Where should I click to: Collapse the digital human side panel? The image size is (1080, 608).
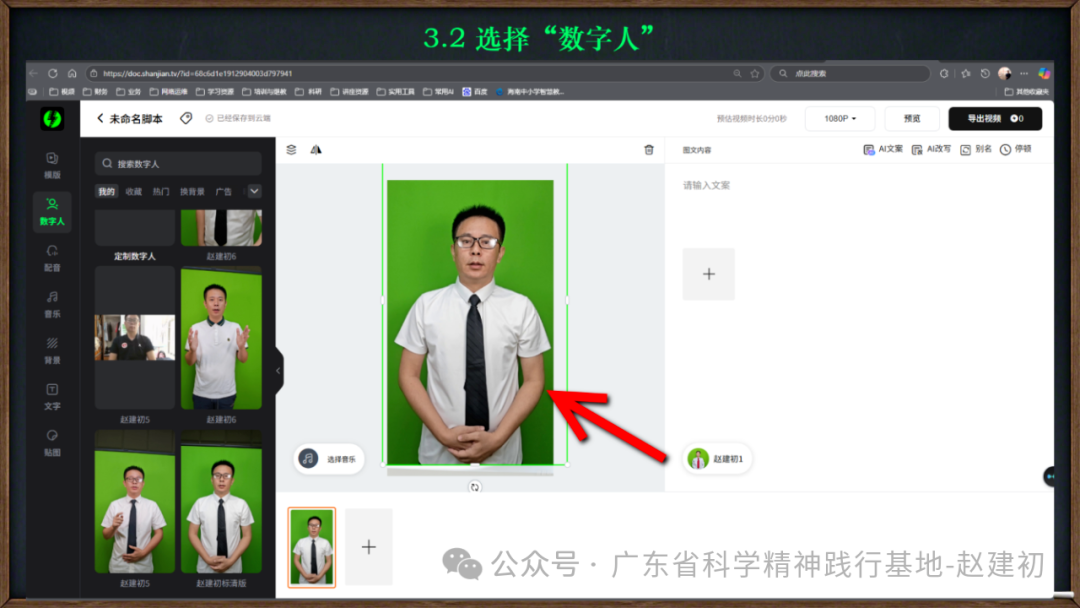click(x=278, y=370)
